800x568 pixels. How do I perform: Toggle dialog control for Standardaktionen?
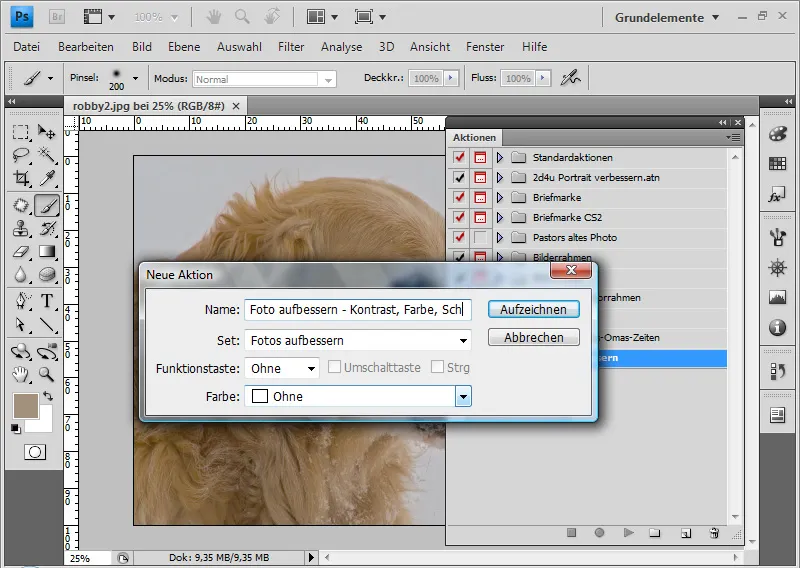point(480,157)
